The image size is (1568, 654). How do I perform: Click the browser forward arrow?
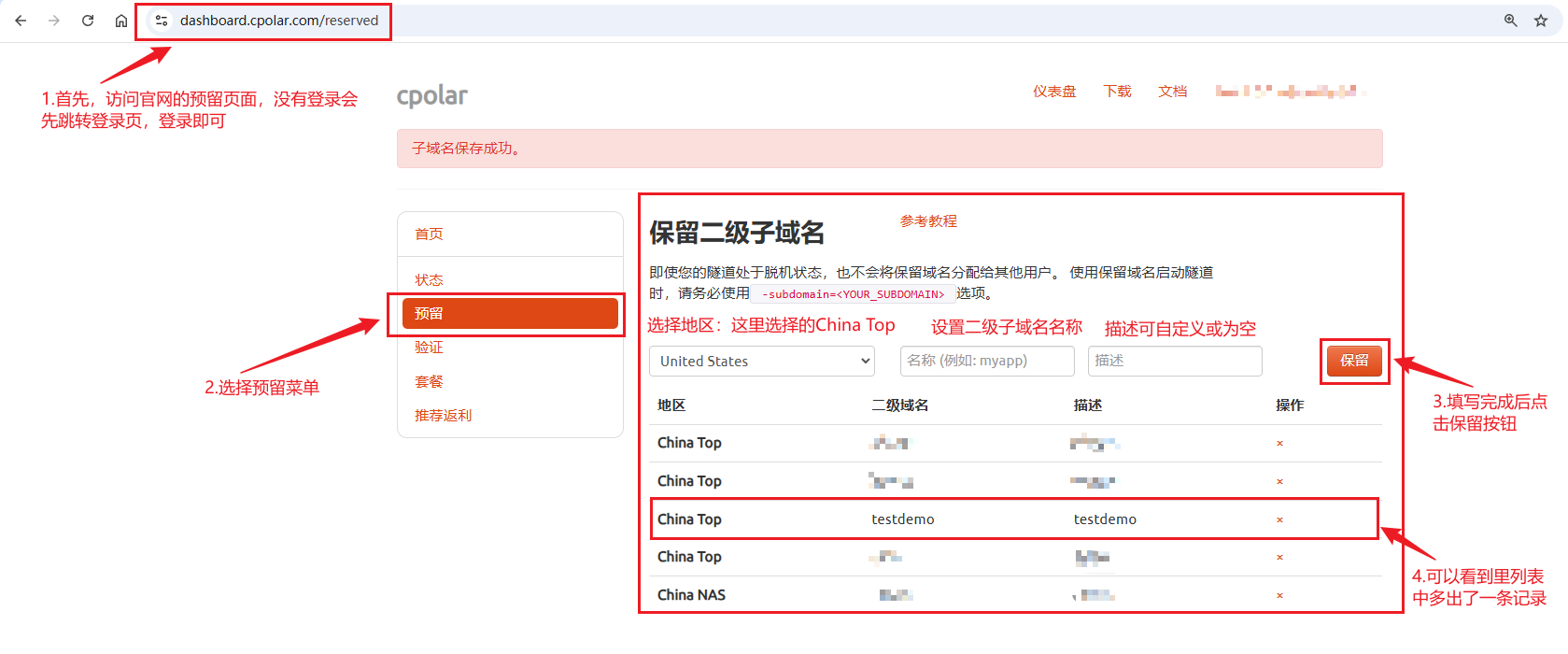(54, 21)
